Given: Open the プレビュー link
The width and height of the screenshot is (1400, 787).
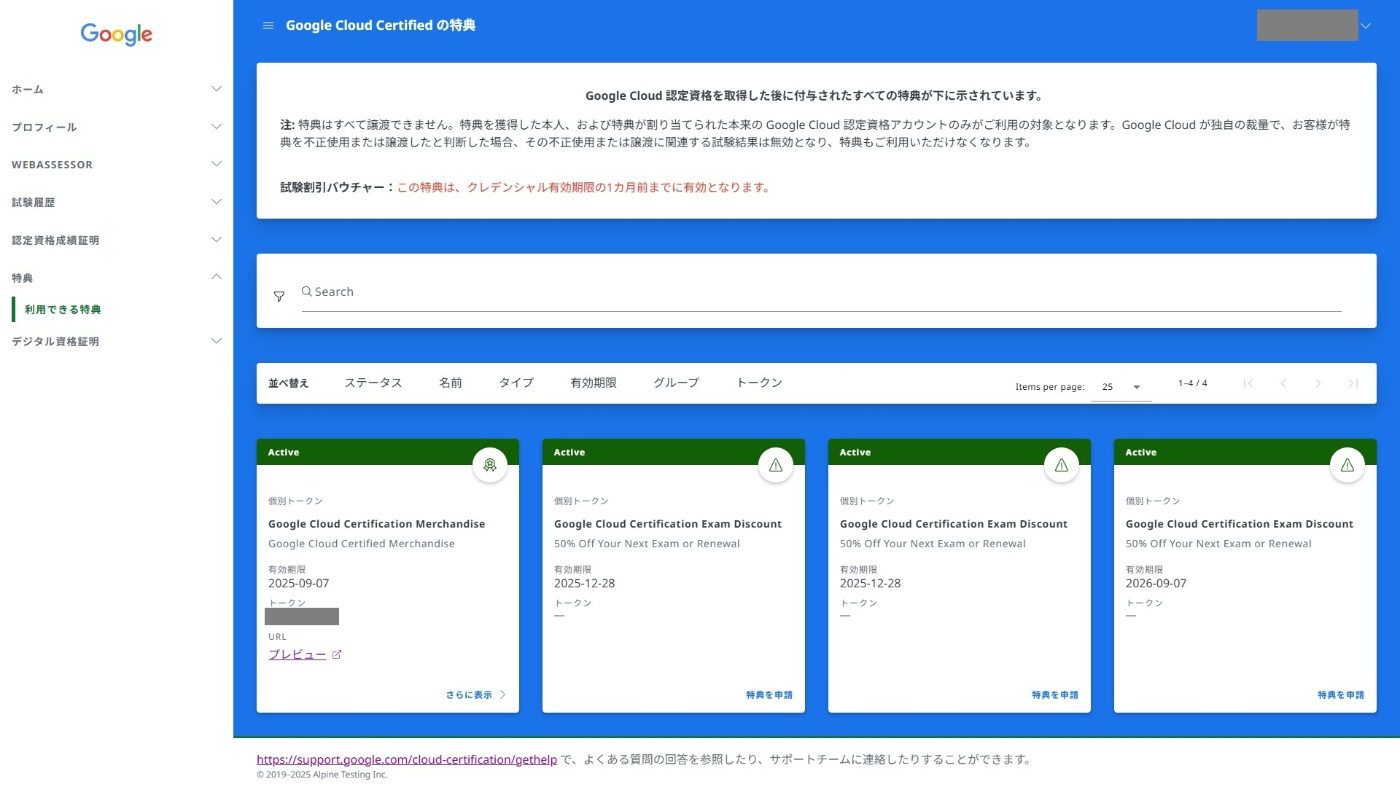Looking at the screenshot, I should 297,655.
